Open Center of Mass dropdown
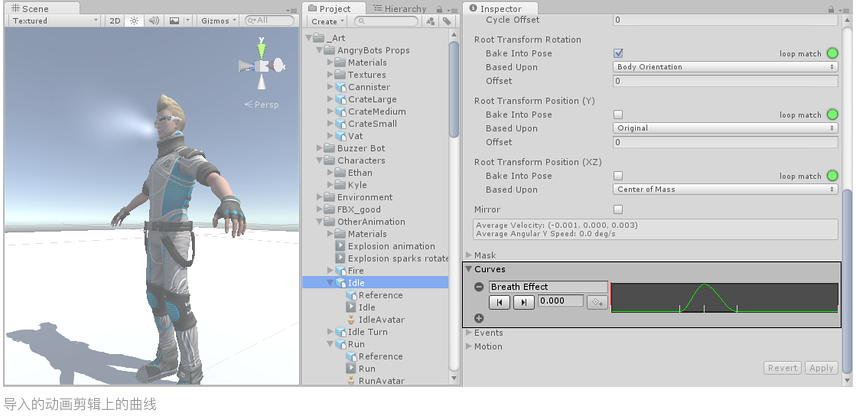Viewport: 856px width, 416px height. point(725,189)
